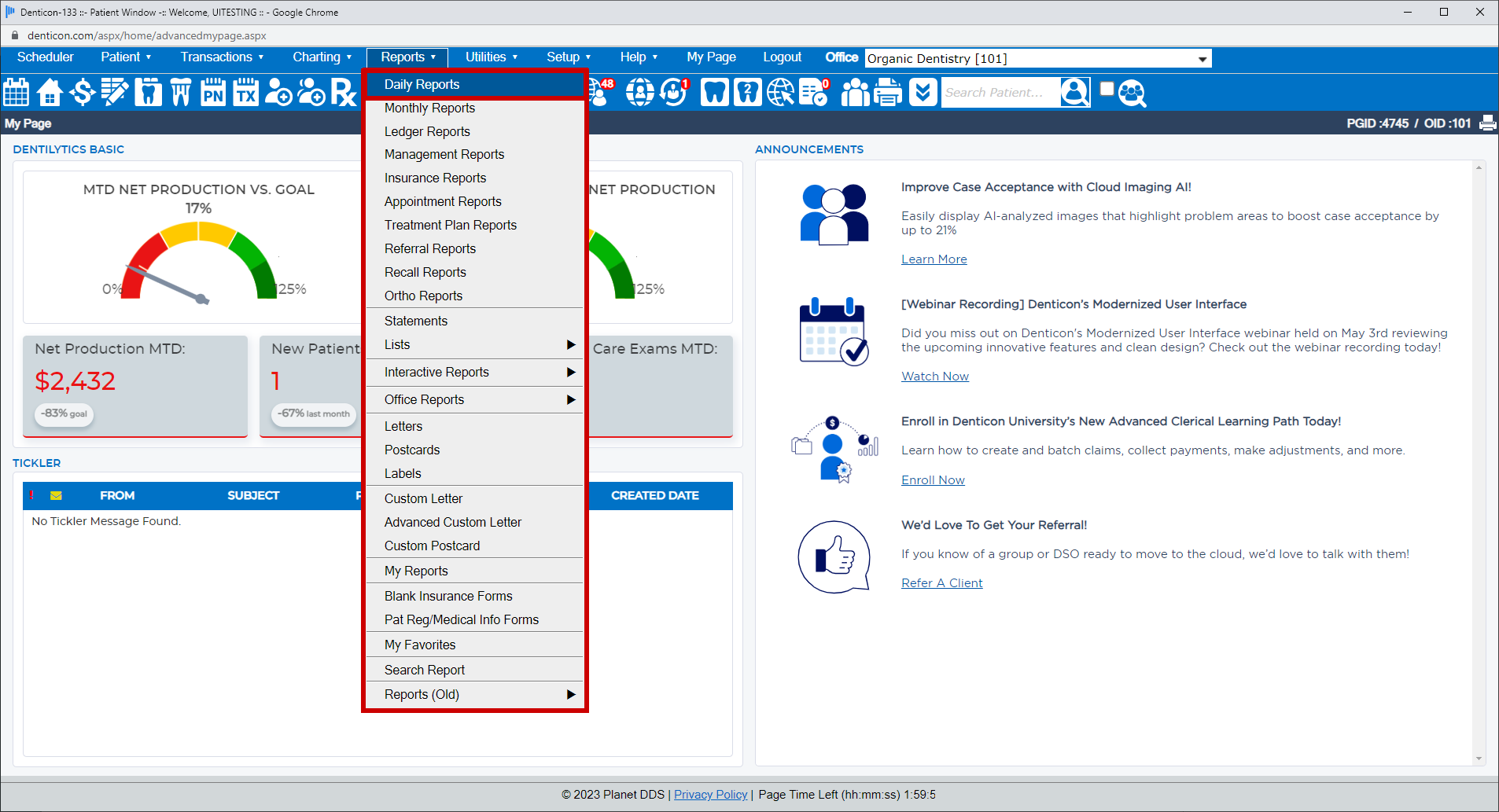1499x812 pixels.
Task: Click the Learn More link
Action: click(934, 259)
